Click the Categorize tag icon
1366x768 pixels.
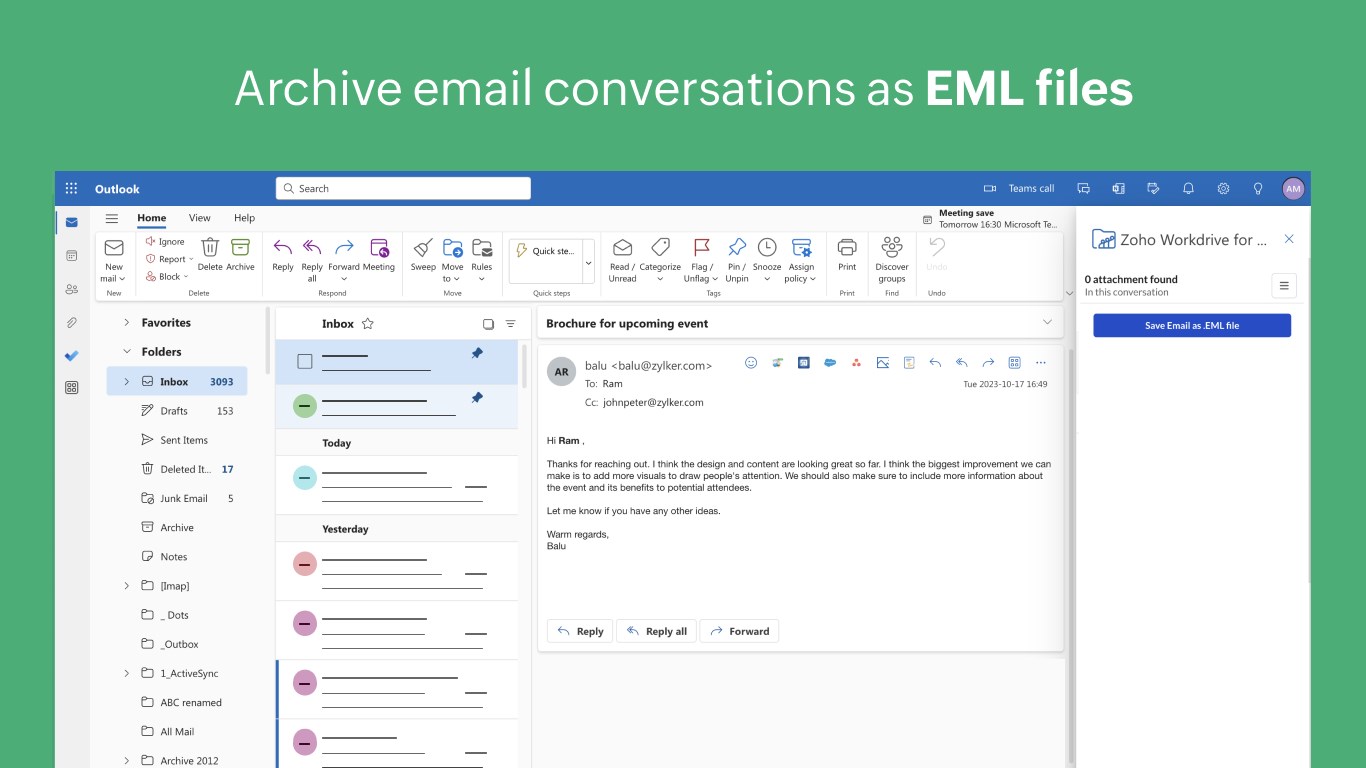(660, 260)
